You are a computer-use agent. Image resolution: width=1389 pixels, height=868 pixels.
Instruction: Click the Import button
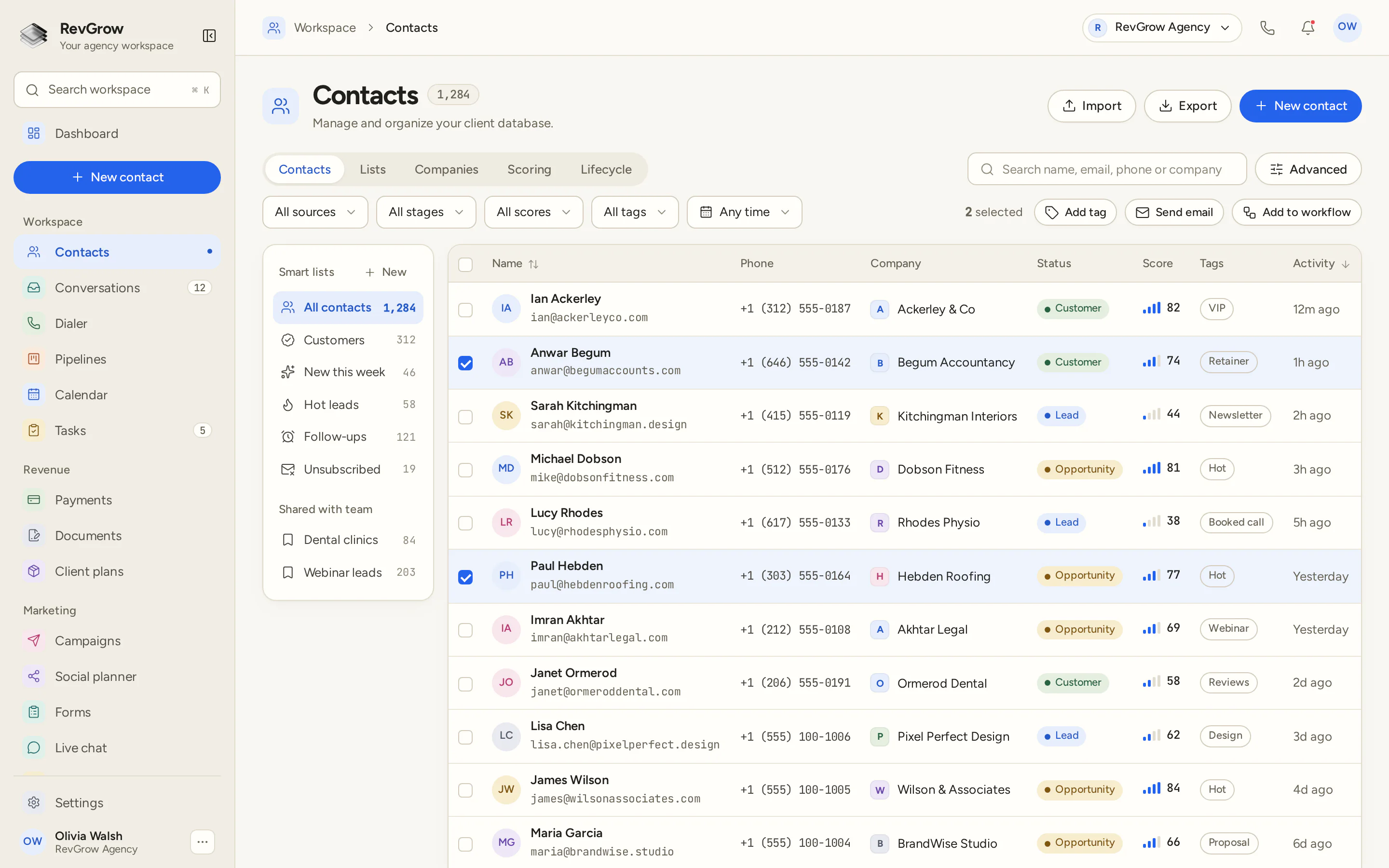pyautogui.click(x=1091, y=106)
